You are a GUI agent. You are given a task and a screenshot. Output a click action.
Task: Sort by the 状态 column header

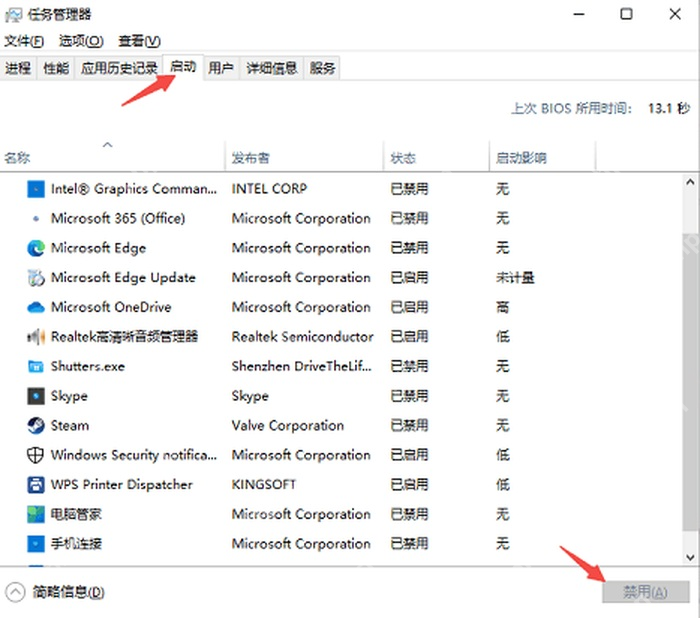pos(437,157)
